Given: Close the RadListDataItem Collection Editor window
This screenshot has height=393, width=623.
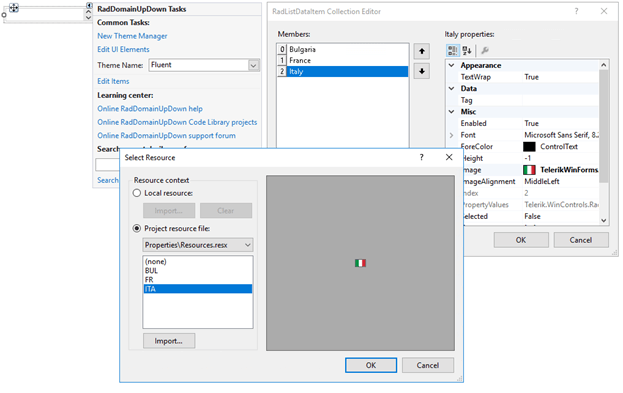Looking at the screenshot, I should pyautogui.click(x=604, y=11).
